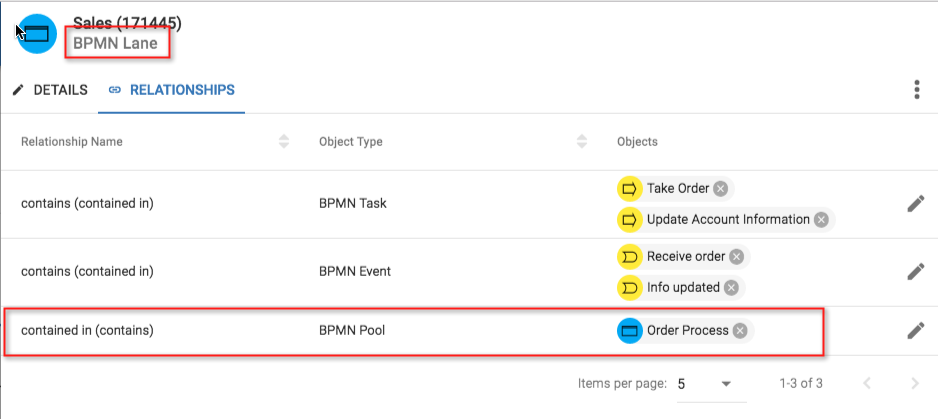Remove the Receive order chip
938x419 pixels.
736,257
